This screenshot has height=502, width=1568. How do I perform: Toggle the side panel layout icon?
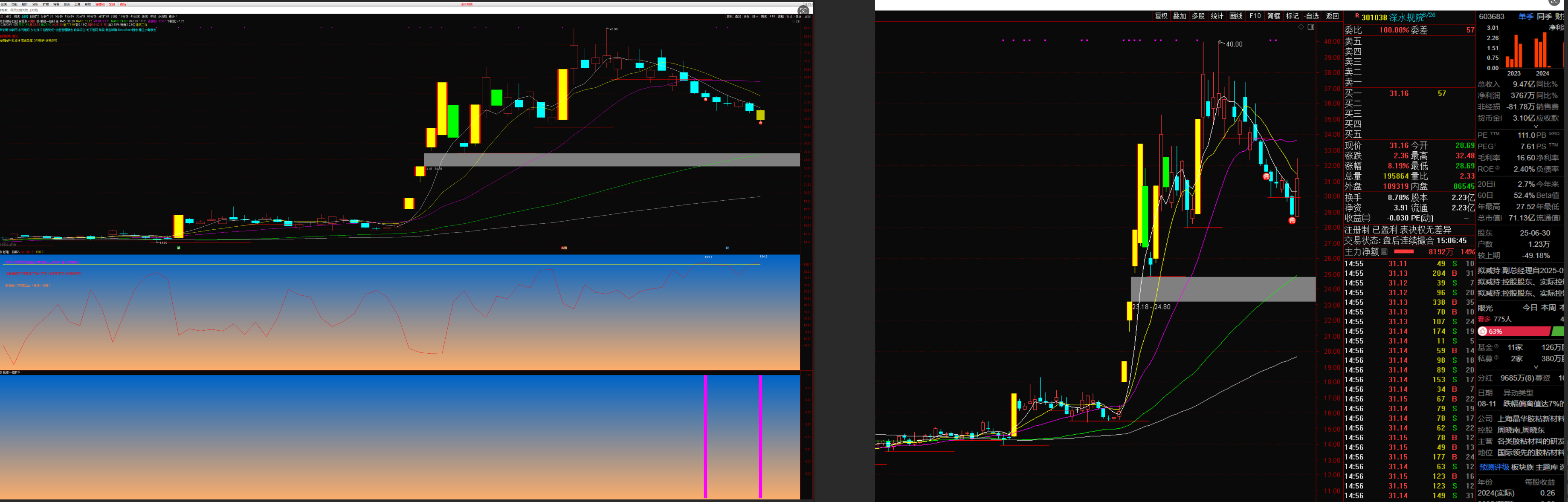[1310, 27]
